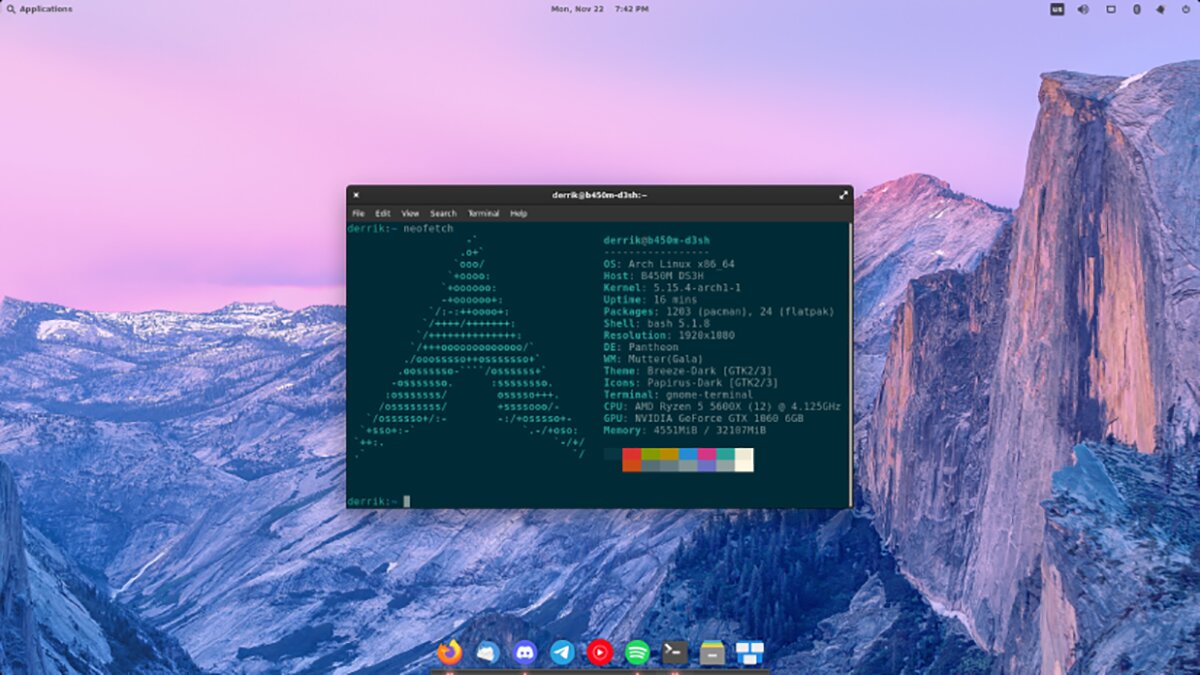Open the Archive Manager dock icon
The height and width of the screenshot is (675, 1200).
pyautogui.click(x=711, y=652)
